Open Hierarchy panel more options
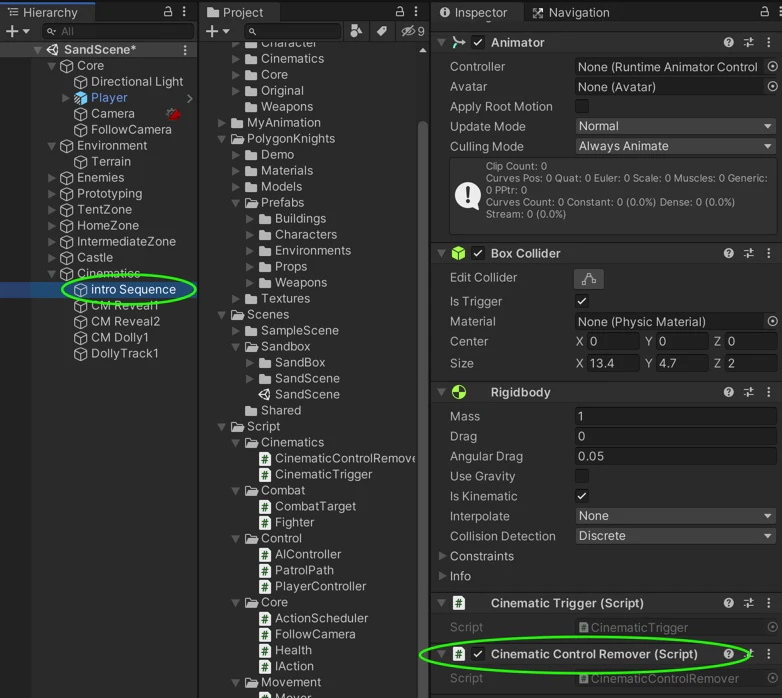This screenshot has height=698, width=782. (184, 11)
